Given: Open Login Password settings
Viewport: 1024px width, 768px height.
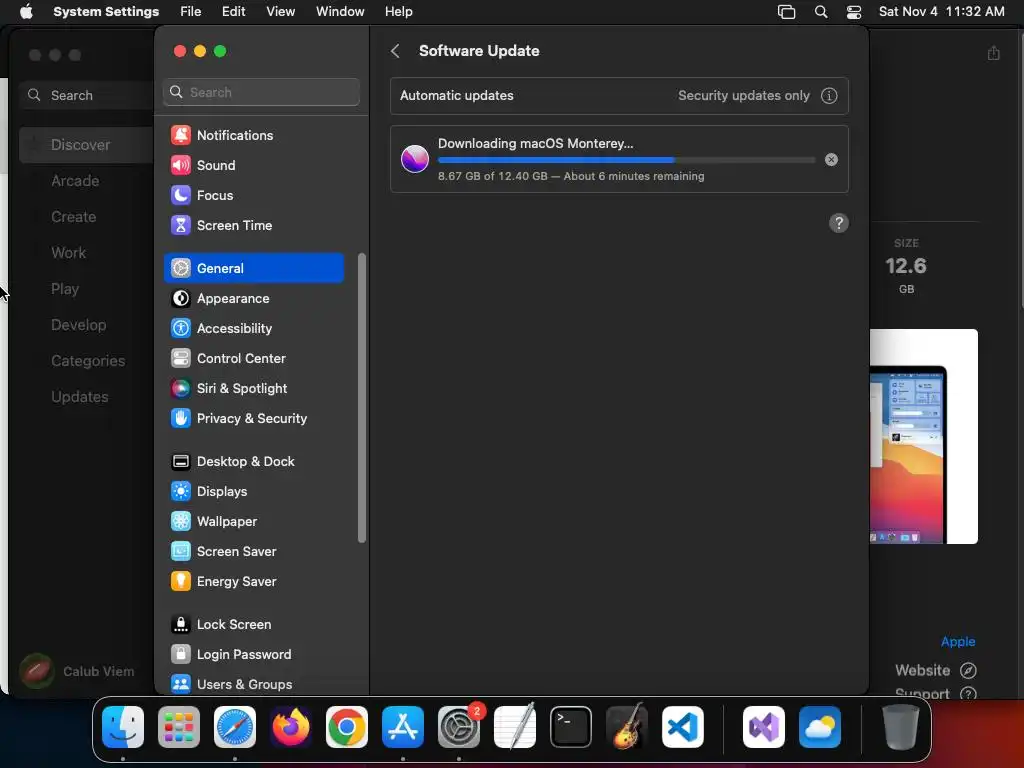Looking at the screenshot, I should (x=253, y=655).
